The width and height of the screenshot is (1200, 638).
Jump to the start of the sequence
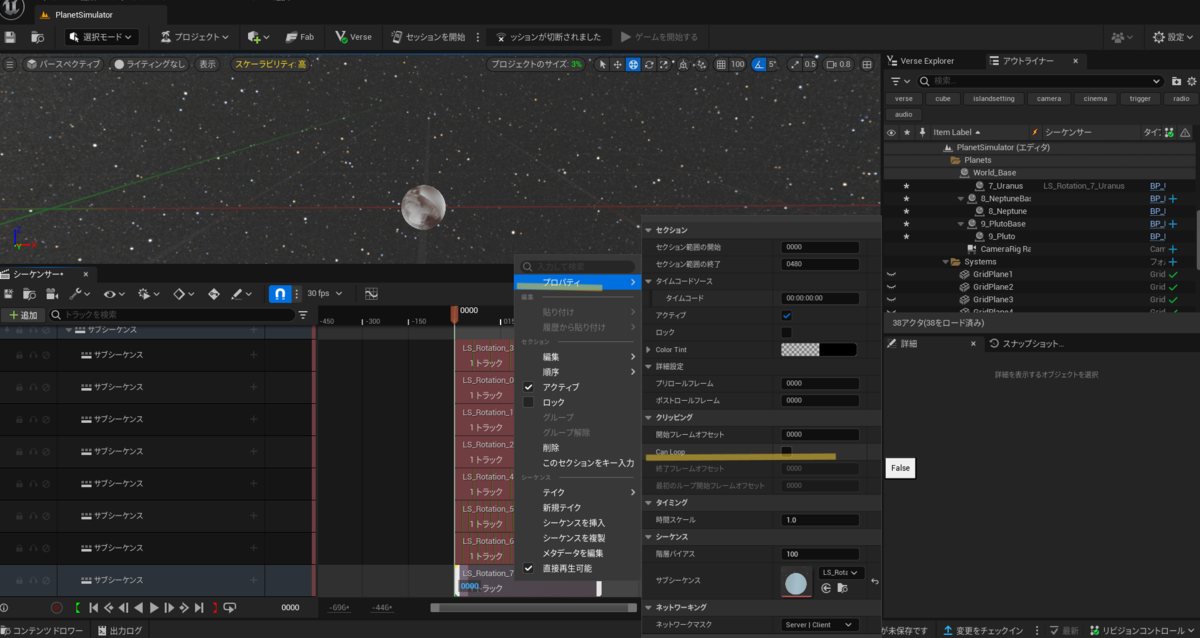tap(93, 607)
